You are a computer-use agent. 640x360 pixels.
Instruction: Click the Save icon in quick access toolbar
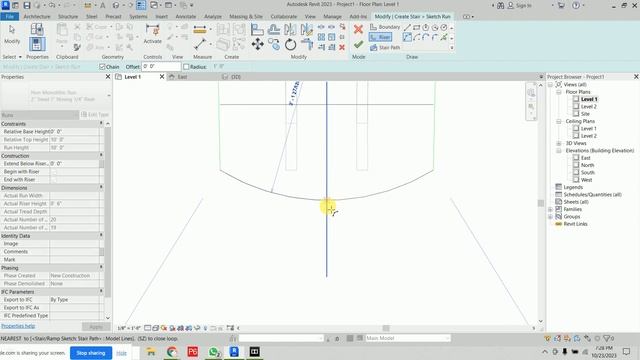27,5
